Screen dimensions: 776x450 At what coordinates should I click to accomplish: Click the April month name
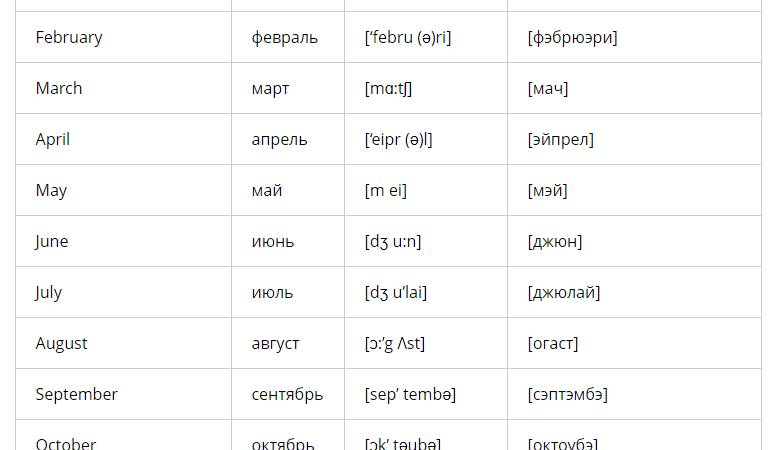pos(53,140)
